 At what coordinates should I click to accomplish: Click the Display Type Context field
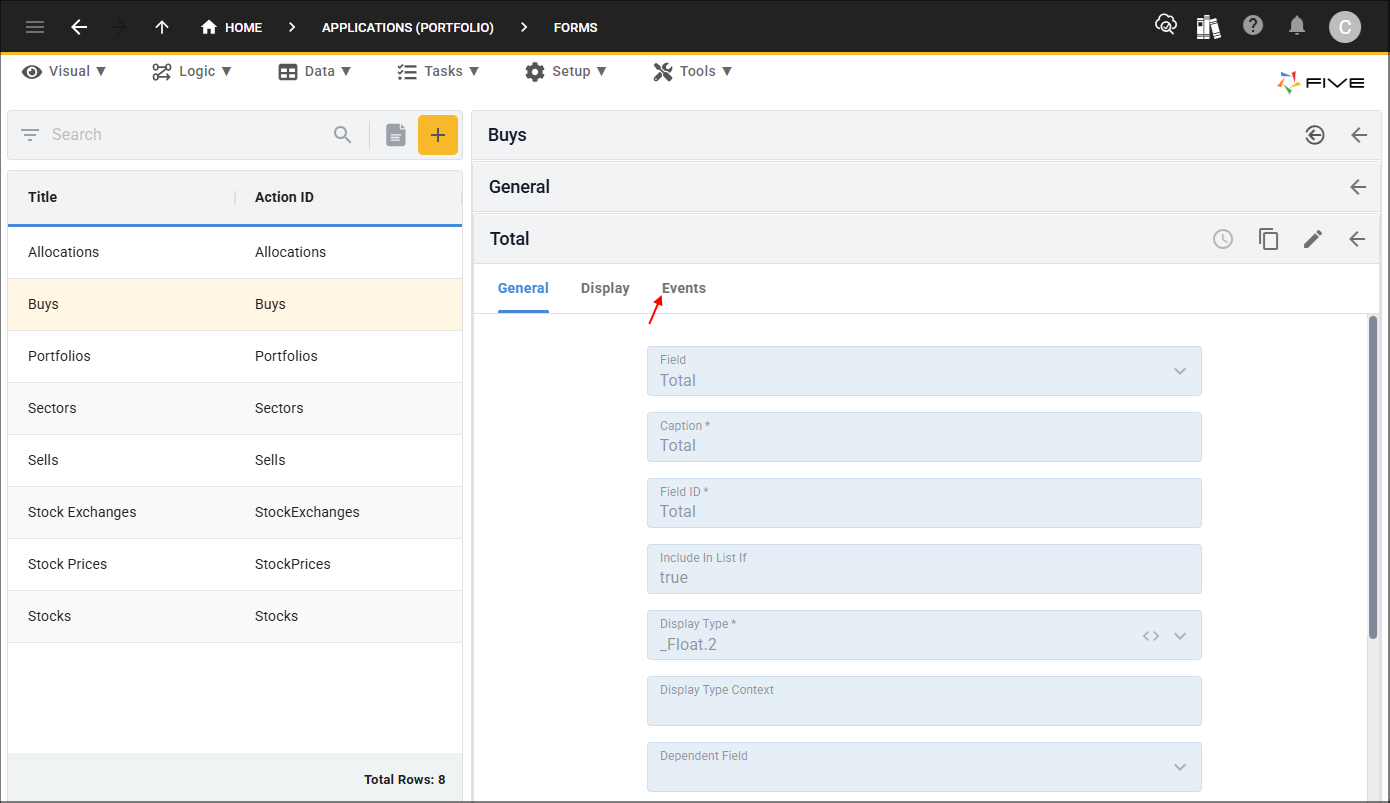(x=924, y=701)
